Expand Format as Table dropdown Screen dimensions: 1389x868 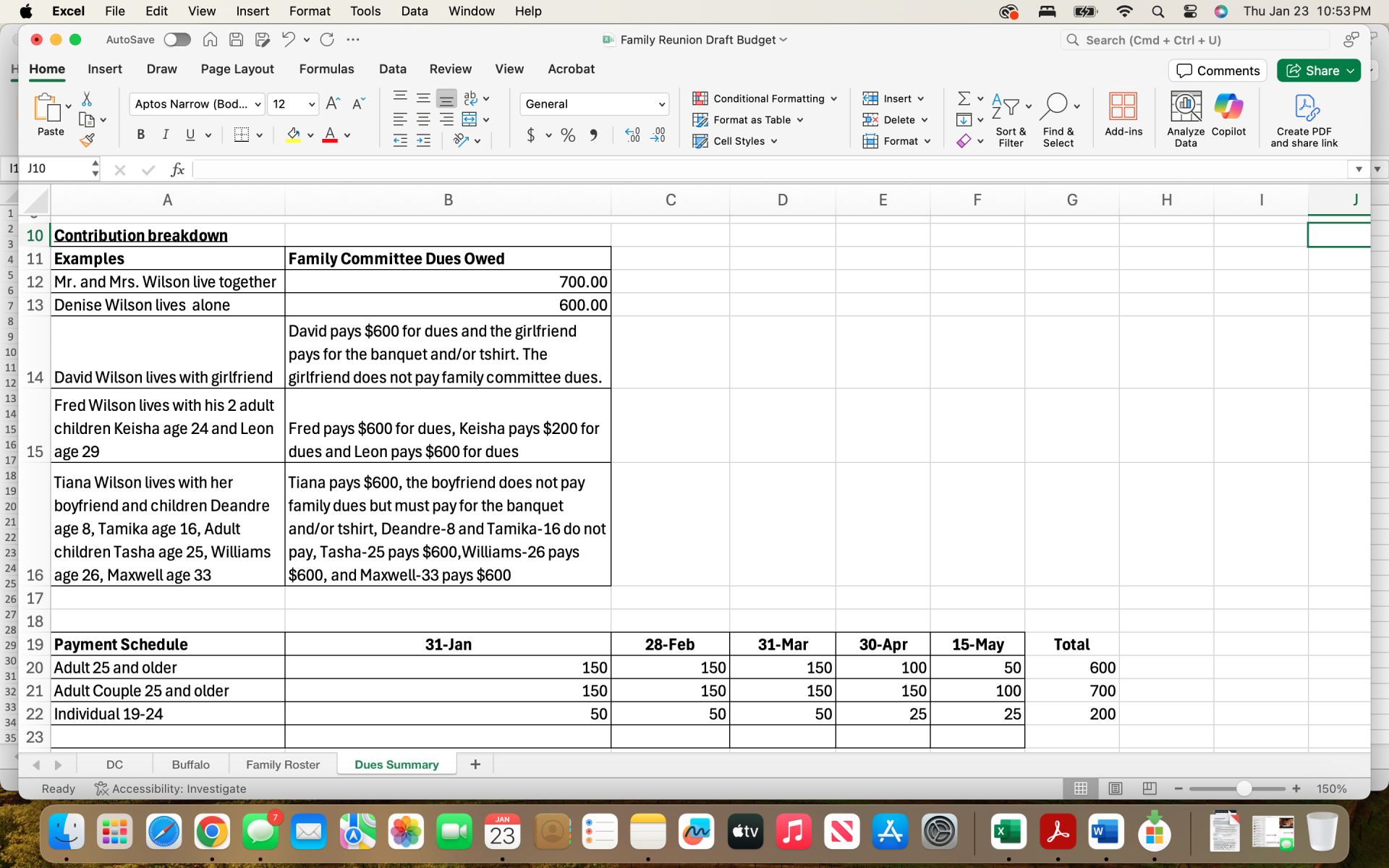(x=800, y=120)
